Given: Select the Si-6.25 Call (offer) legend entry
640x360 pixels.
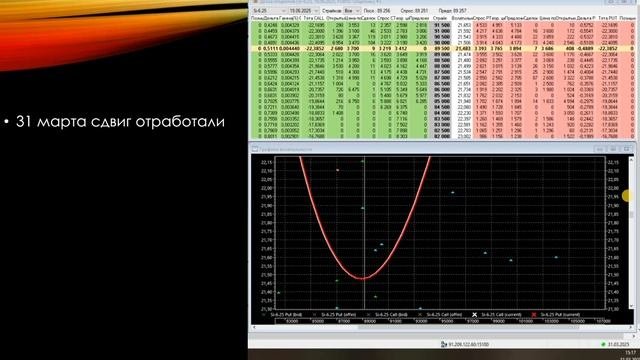Looking at the screenshot, I should tap(444, 315).
